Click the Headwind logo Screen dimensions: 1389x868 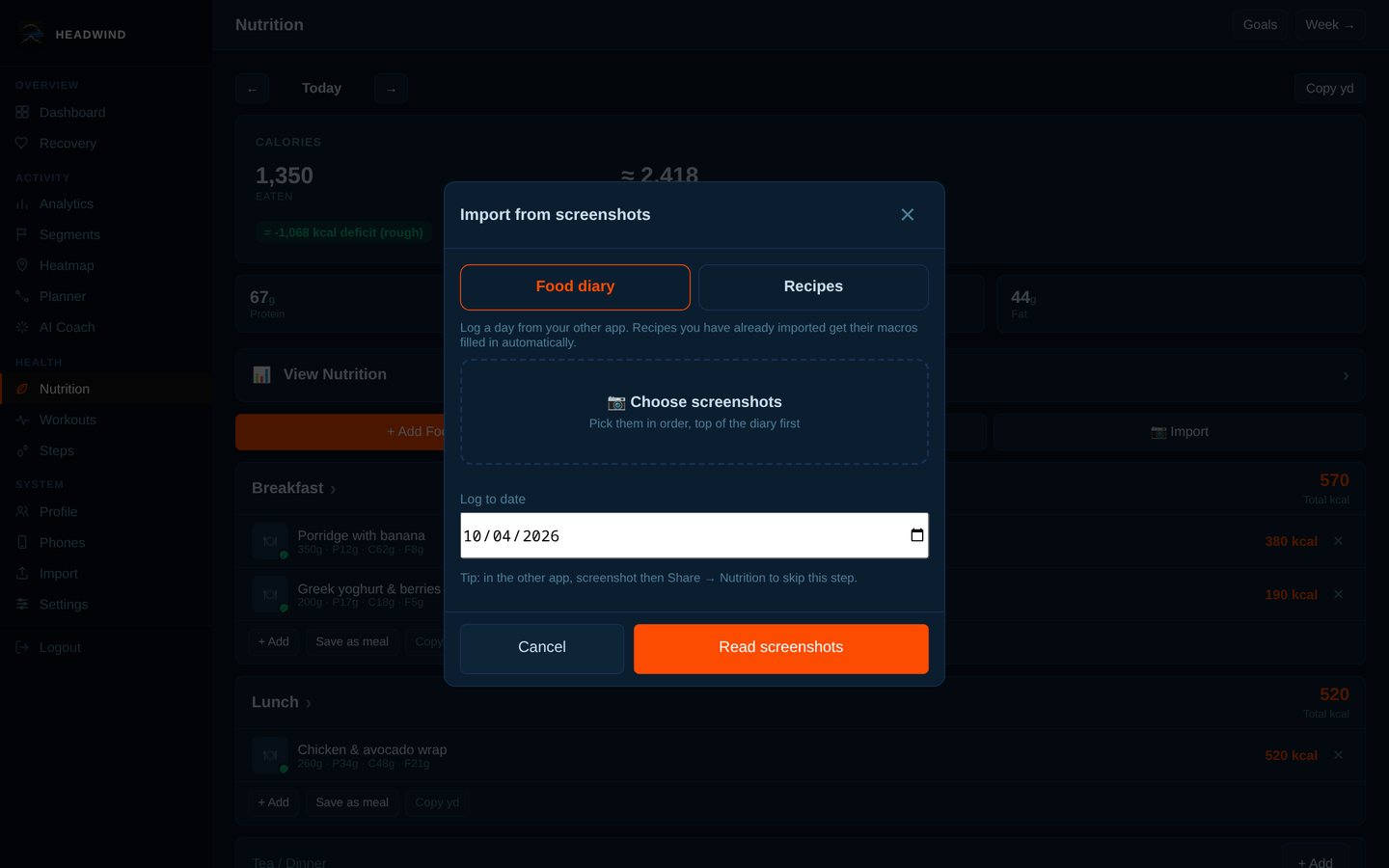point(31,34)
